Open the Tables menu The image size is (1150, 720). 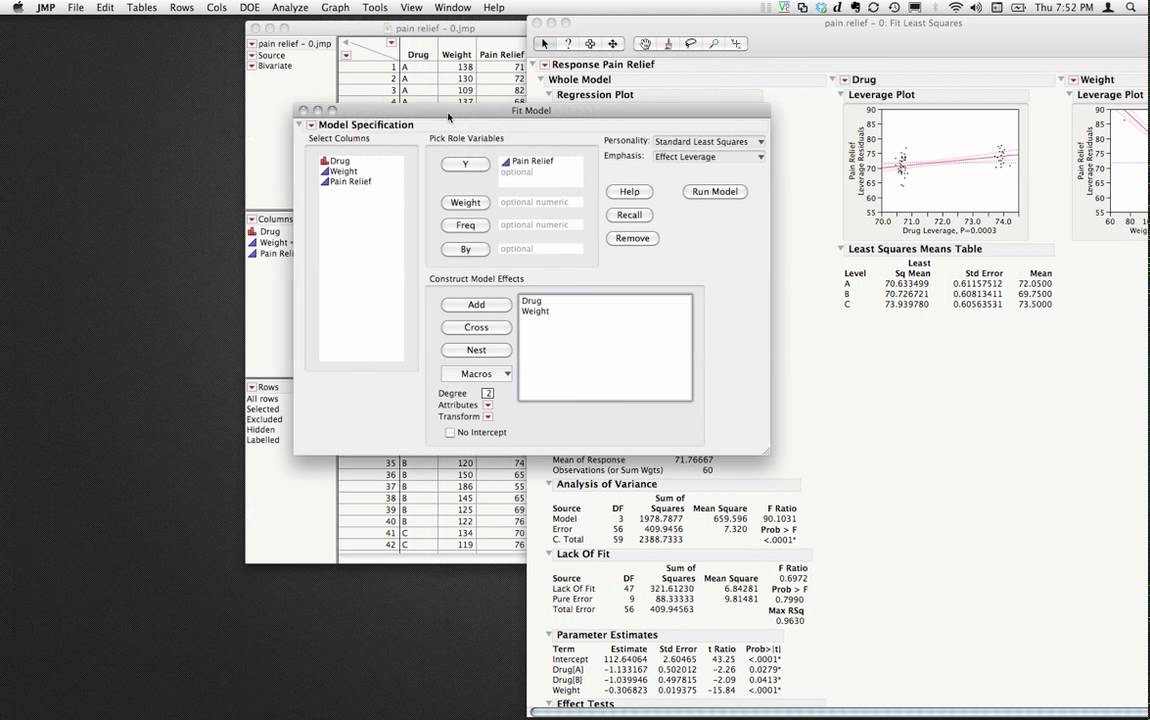point(142,7)
